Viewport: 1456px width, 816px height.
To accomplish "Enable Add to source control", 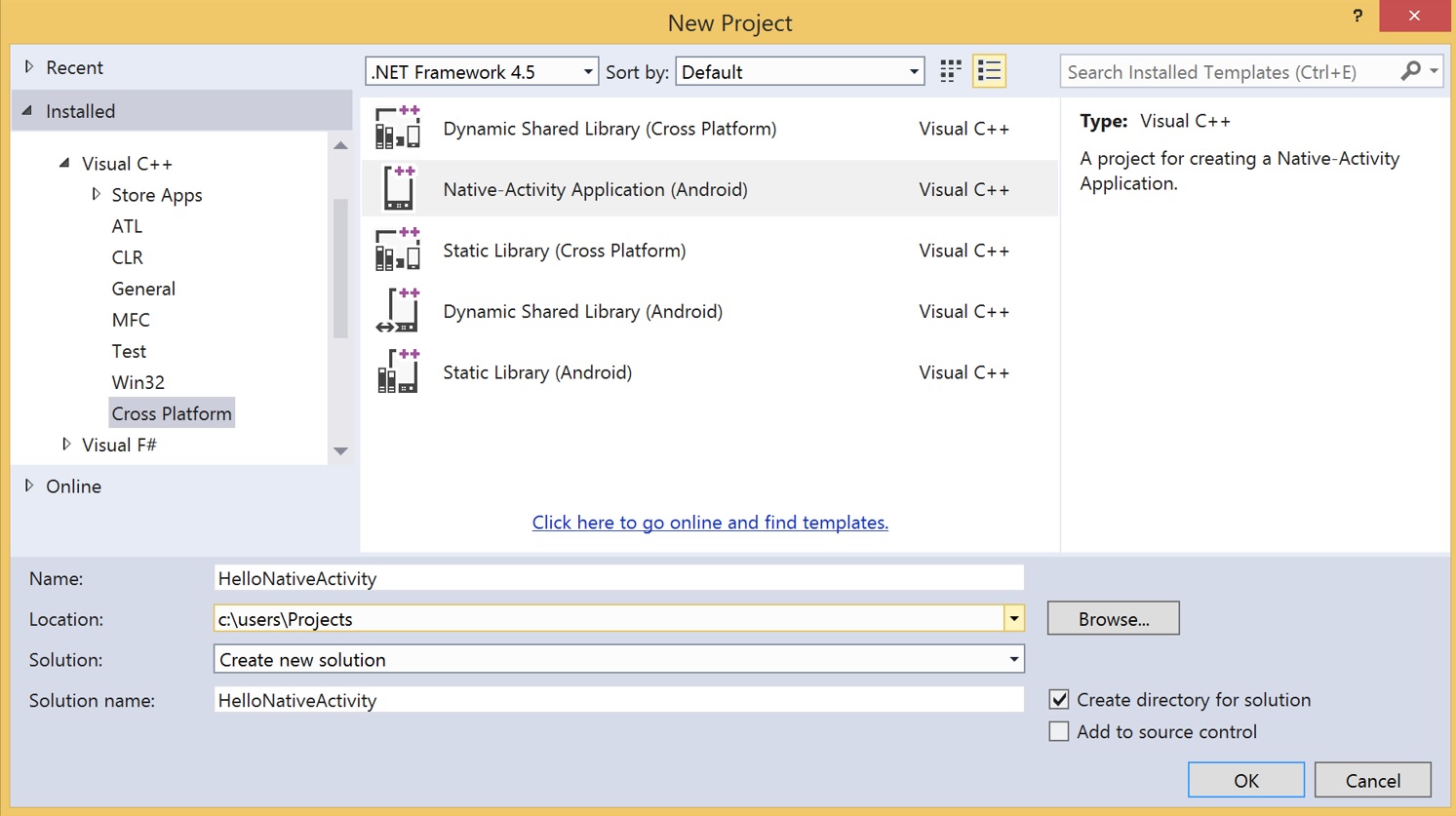I will 1059,731.
